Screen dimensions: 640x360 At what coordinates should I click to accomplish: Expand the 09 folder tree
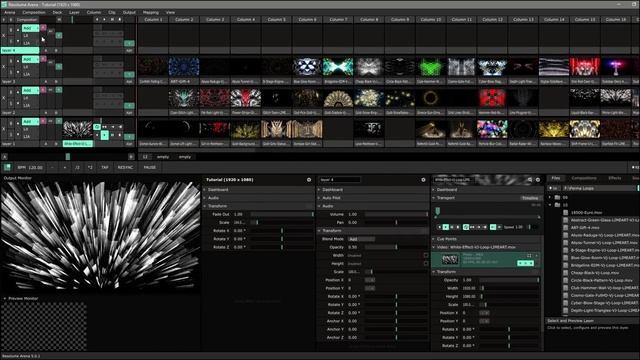pos(550,197)
